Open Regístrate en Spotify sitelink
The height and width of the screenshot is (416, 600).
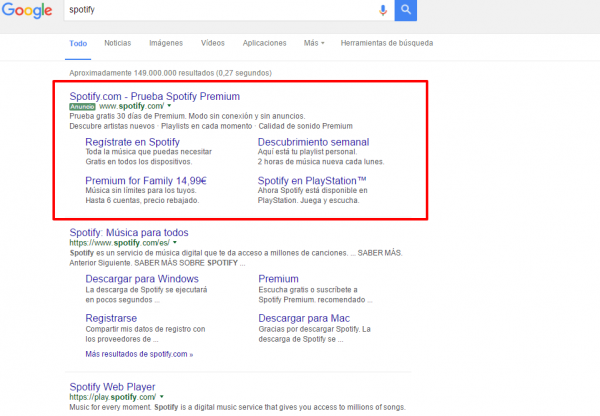click(x=132, y=142)
